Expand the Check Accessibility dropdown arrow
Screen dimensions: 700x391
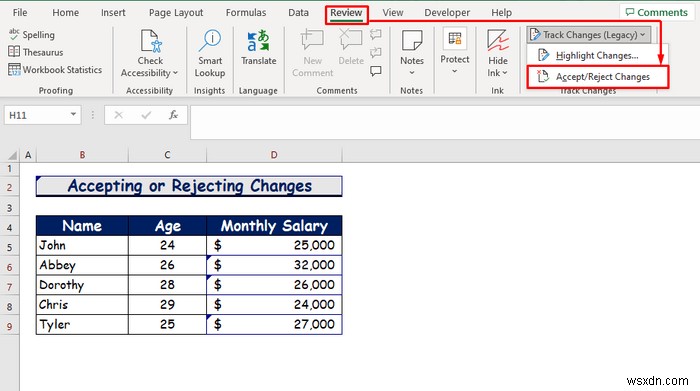point(175,73)
